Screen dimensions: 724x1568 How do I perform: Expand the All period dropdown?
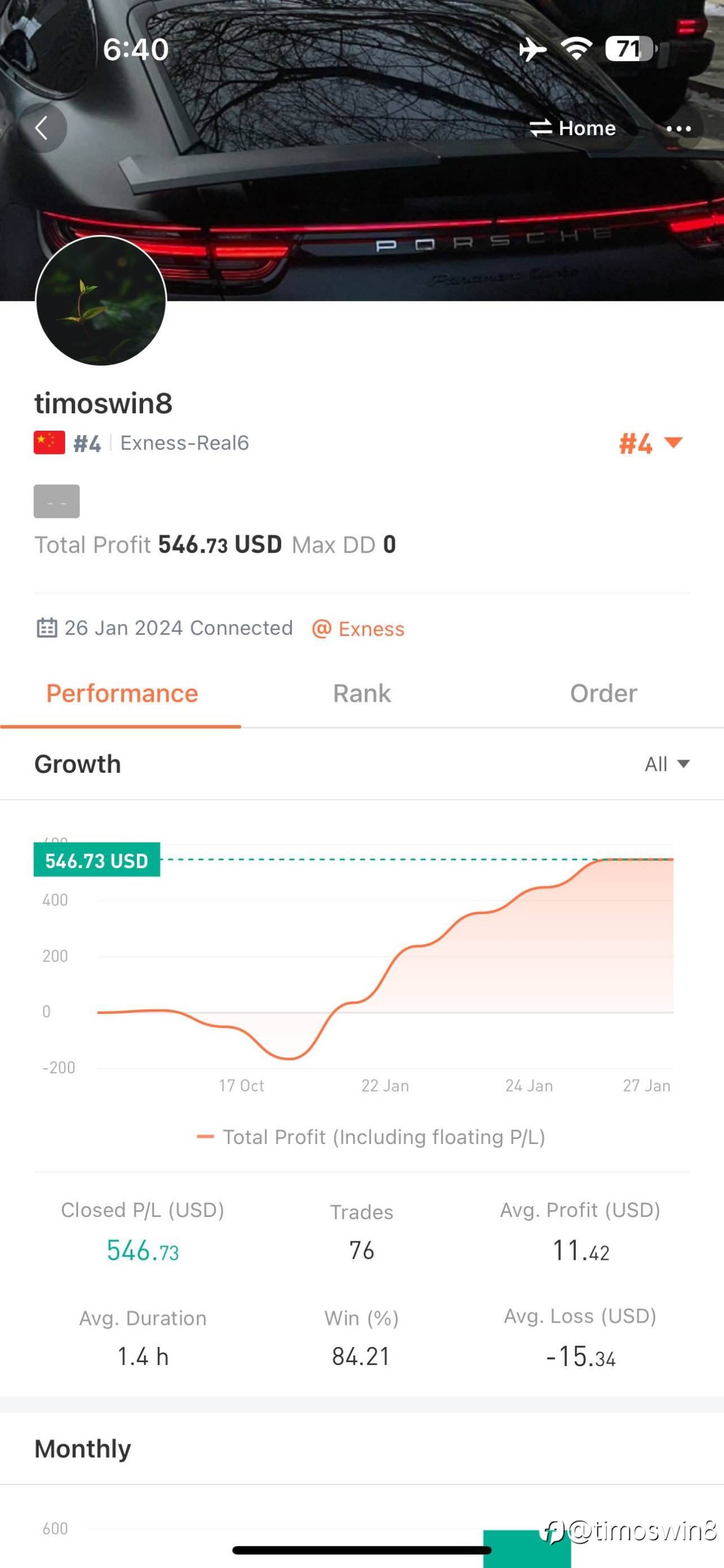click(x=667, y=764)
